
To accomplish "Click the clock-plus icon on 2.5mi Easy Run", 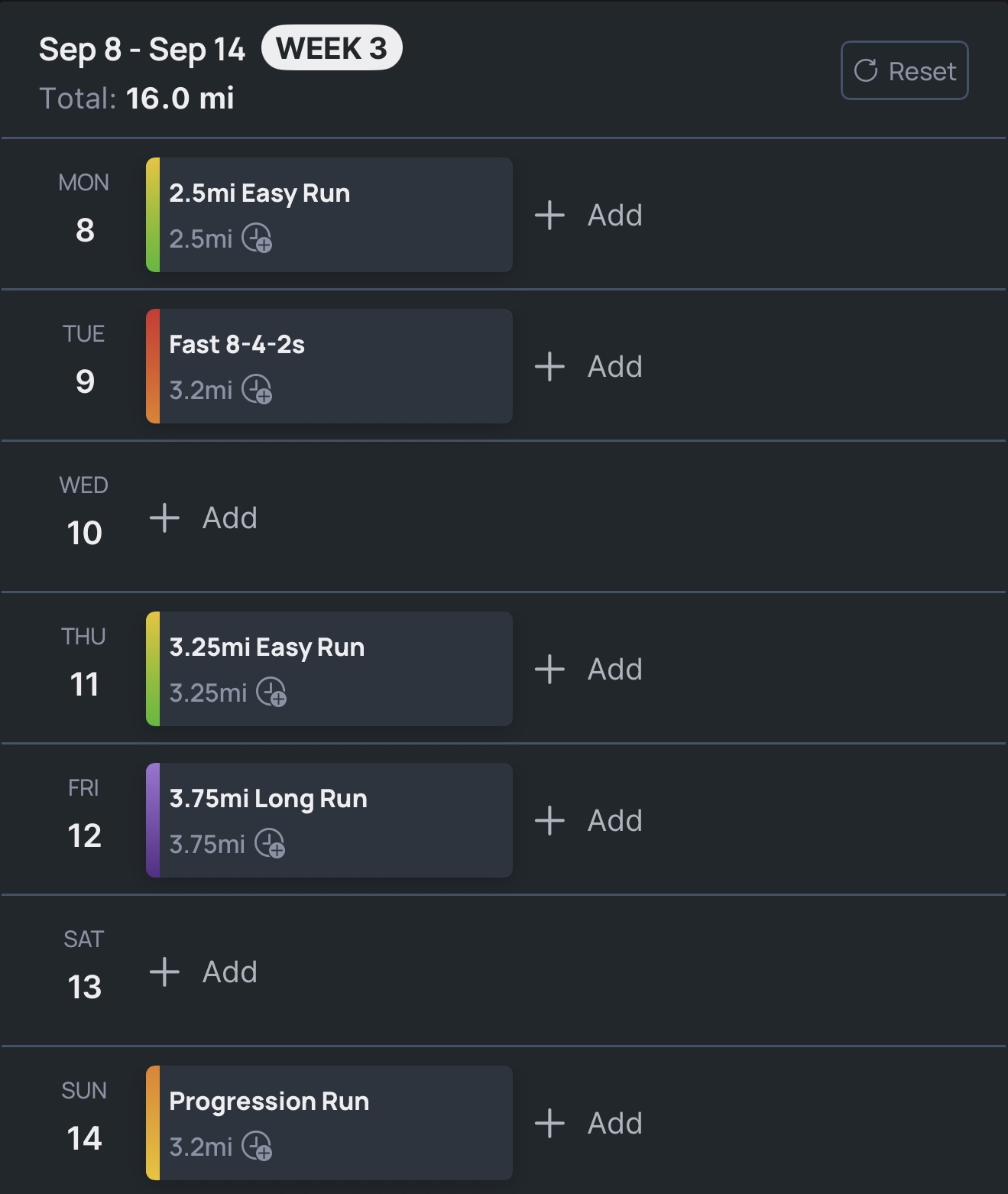I will coord(257,238).
